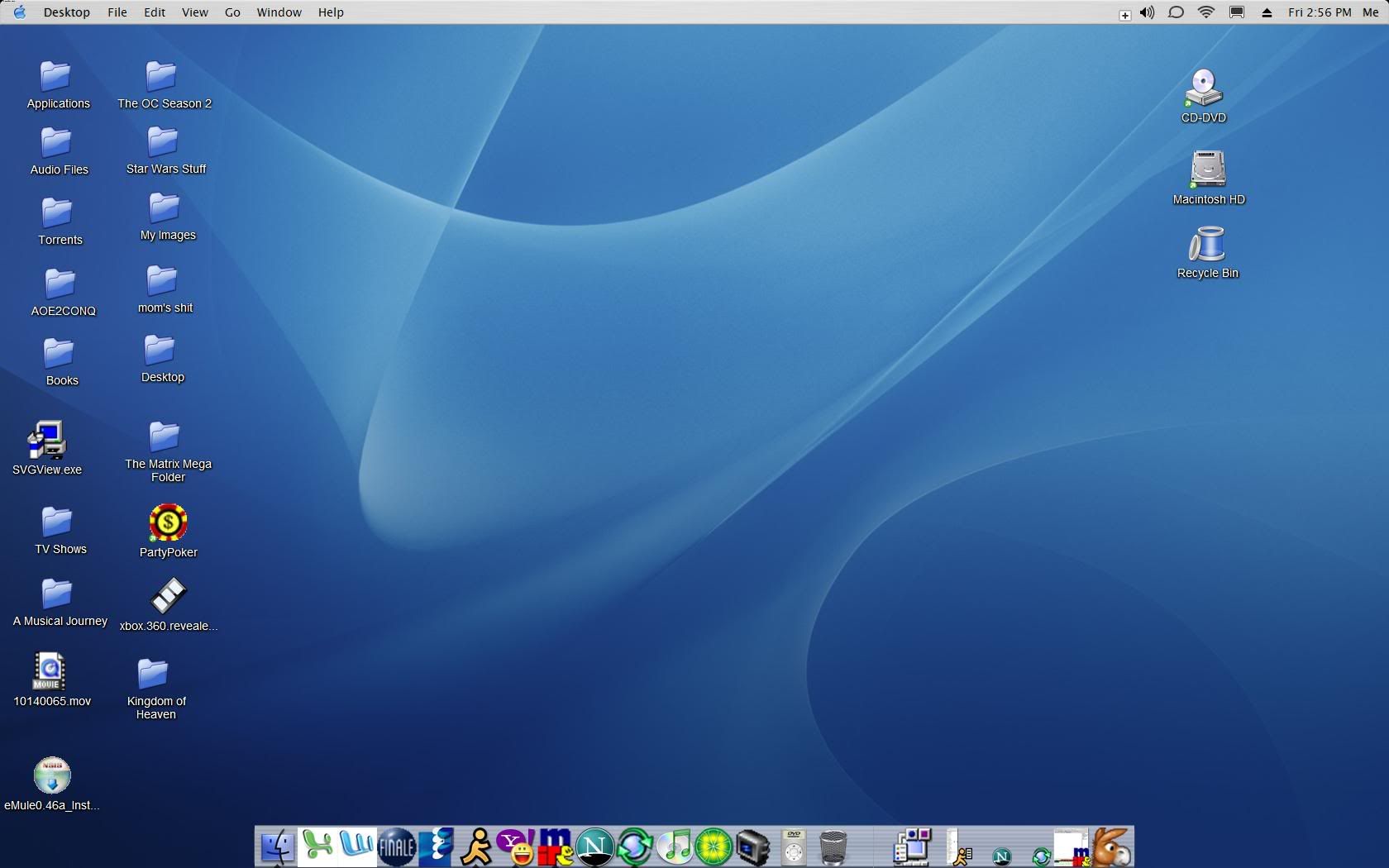Select the Star Wars Stuff folder
The image size is (1389, 868).
click(x=163, y=142)
